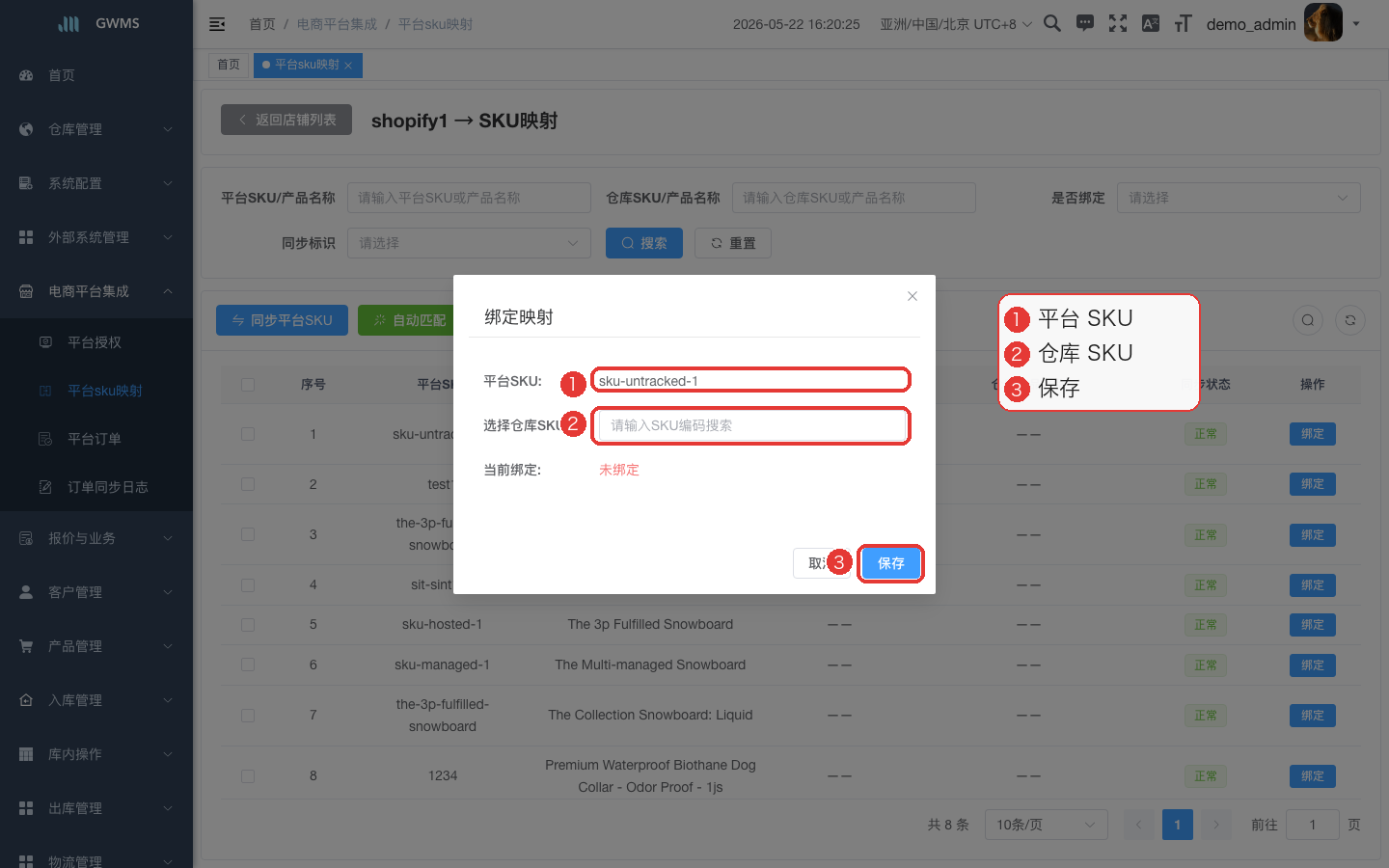Open the timezone dropdown 亚洲/中国/北京 UTC+8

click(x=956, y=24)
